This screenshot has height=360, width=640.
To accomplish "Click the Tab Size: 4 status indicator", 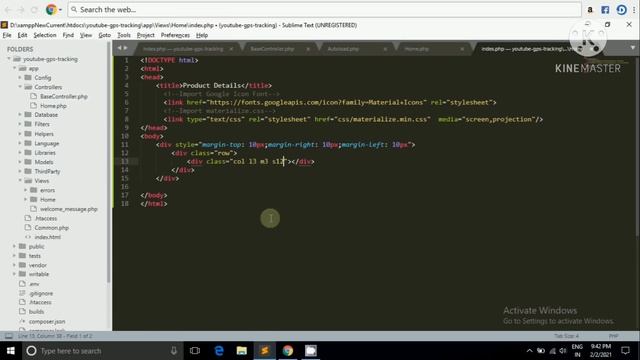I will [x=566, y=336].
